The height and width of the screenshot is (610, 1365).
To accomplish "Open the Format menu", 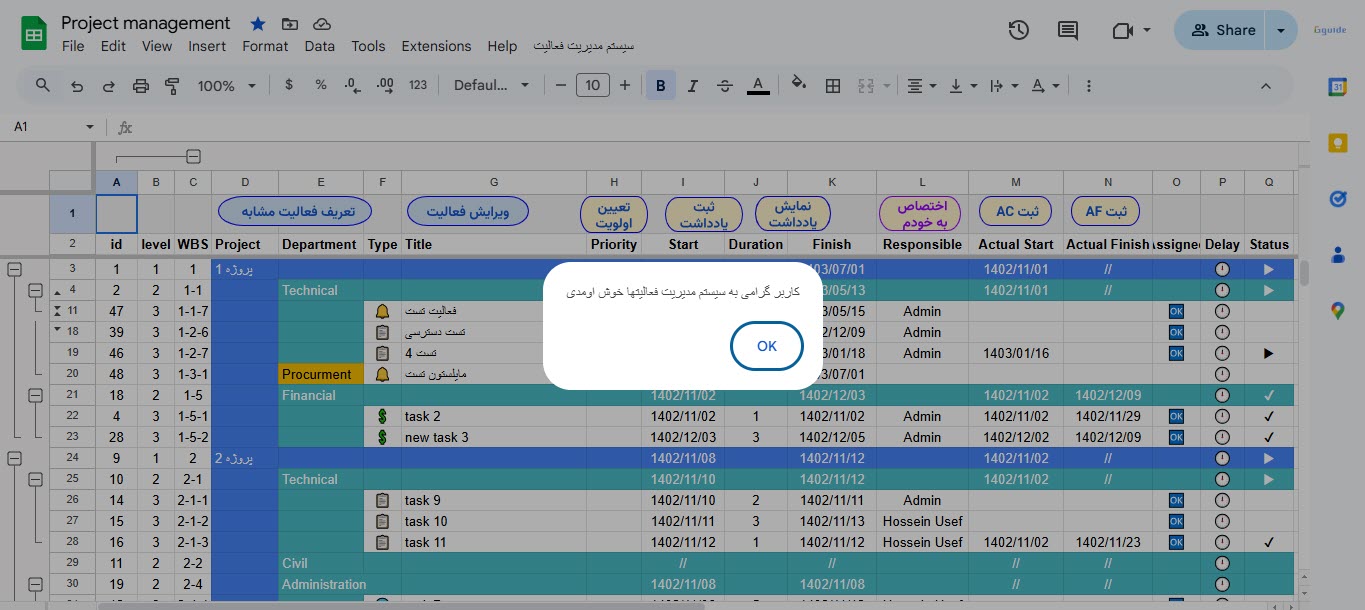I will (x=265, y=46).
